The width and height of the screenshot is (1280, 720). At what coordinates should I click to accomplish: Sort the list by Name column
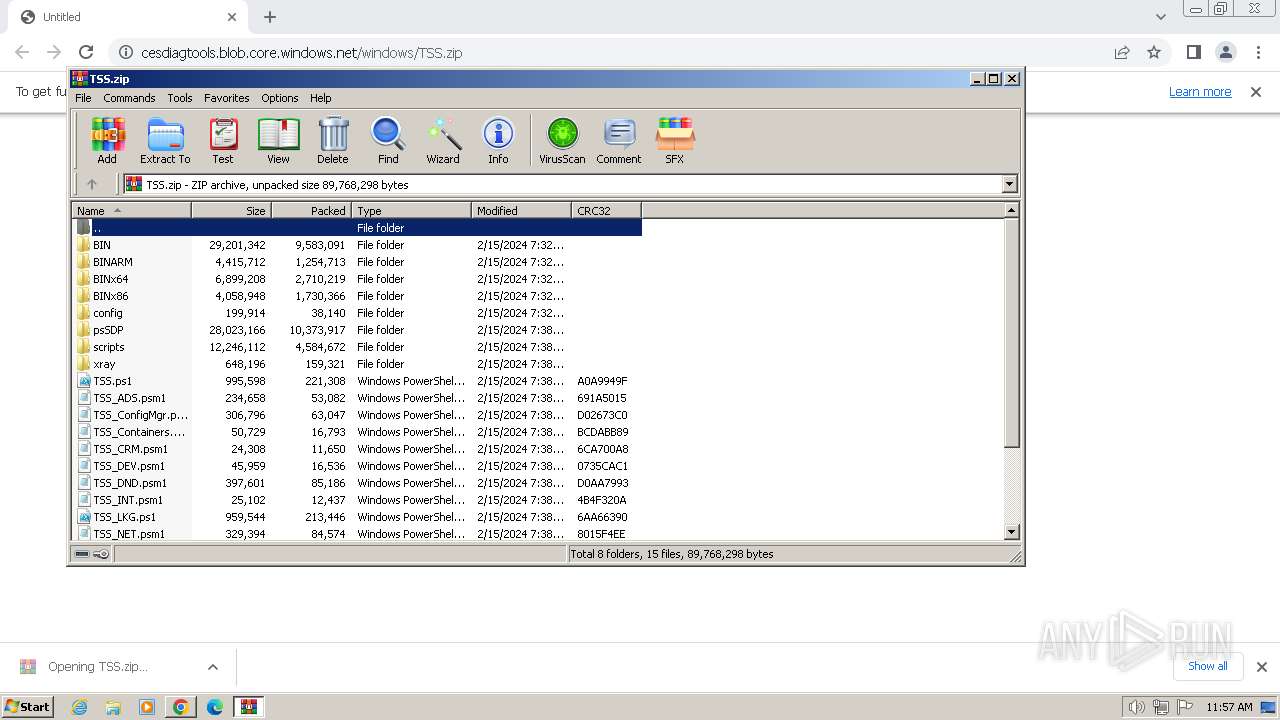coord(132,211)
